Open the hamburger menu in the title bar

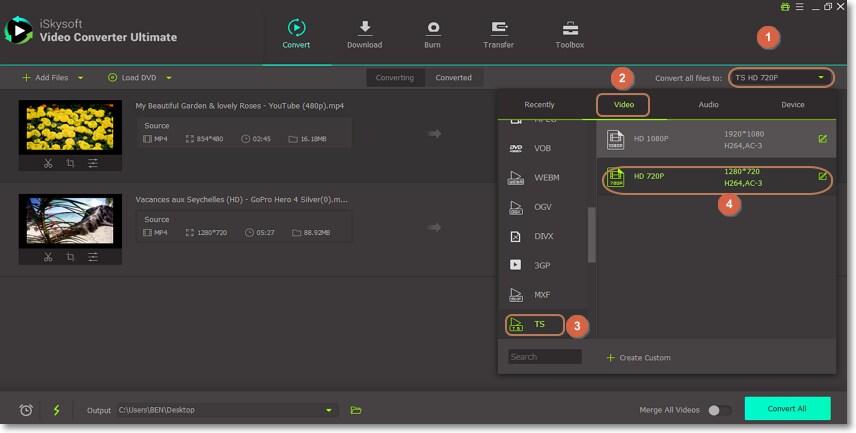(799, 7)
